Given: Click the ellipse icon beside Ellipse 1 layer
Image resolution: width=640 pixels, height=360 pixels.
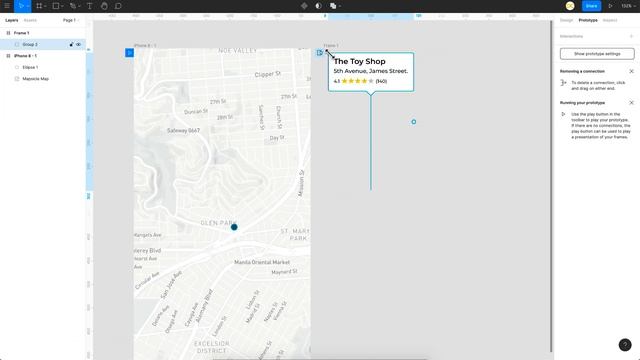Looking at the screenshot, I should 17,67.
